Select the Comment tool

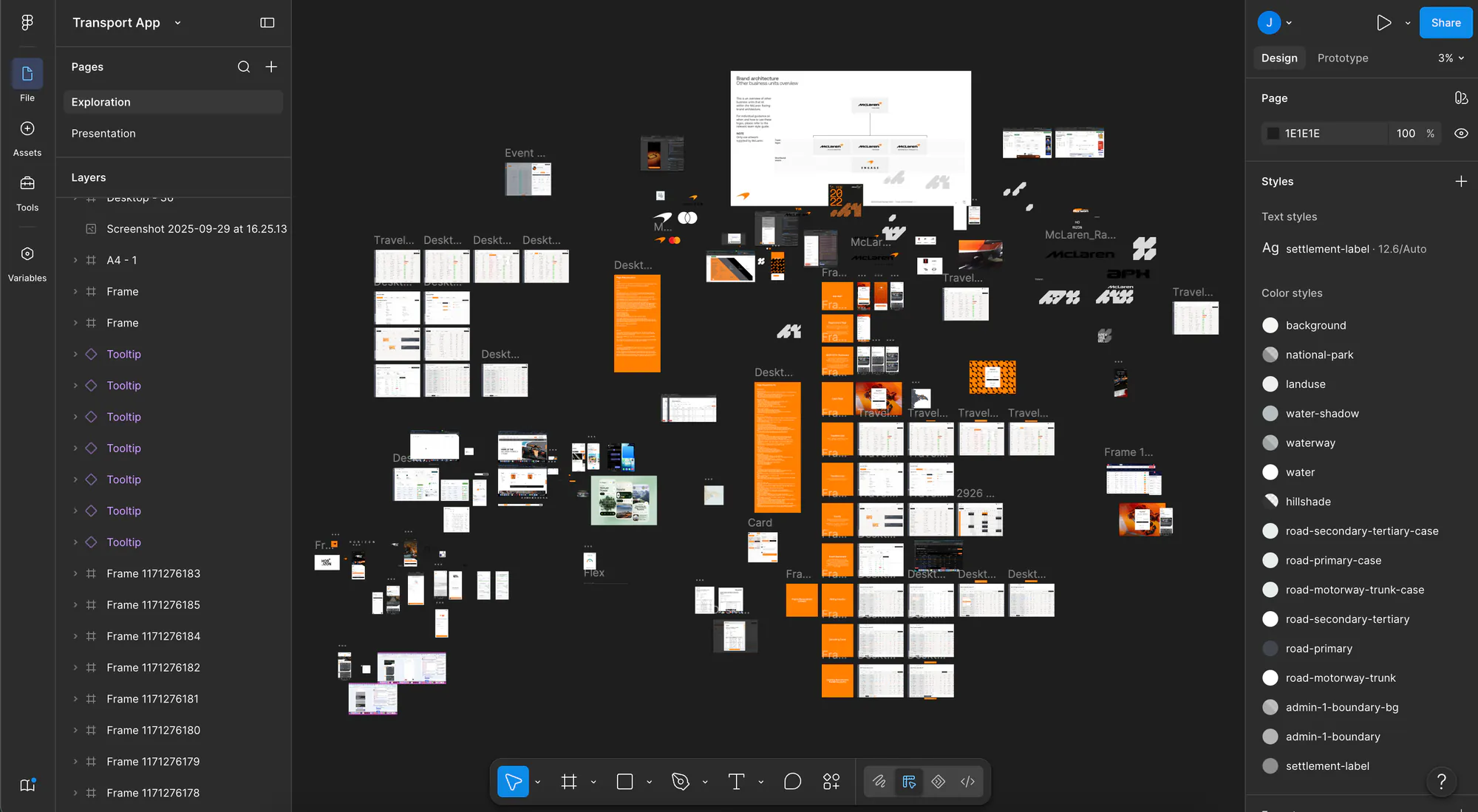tap(792, 782)
